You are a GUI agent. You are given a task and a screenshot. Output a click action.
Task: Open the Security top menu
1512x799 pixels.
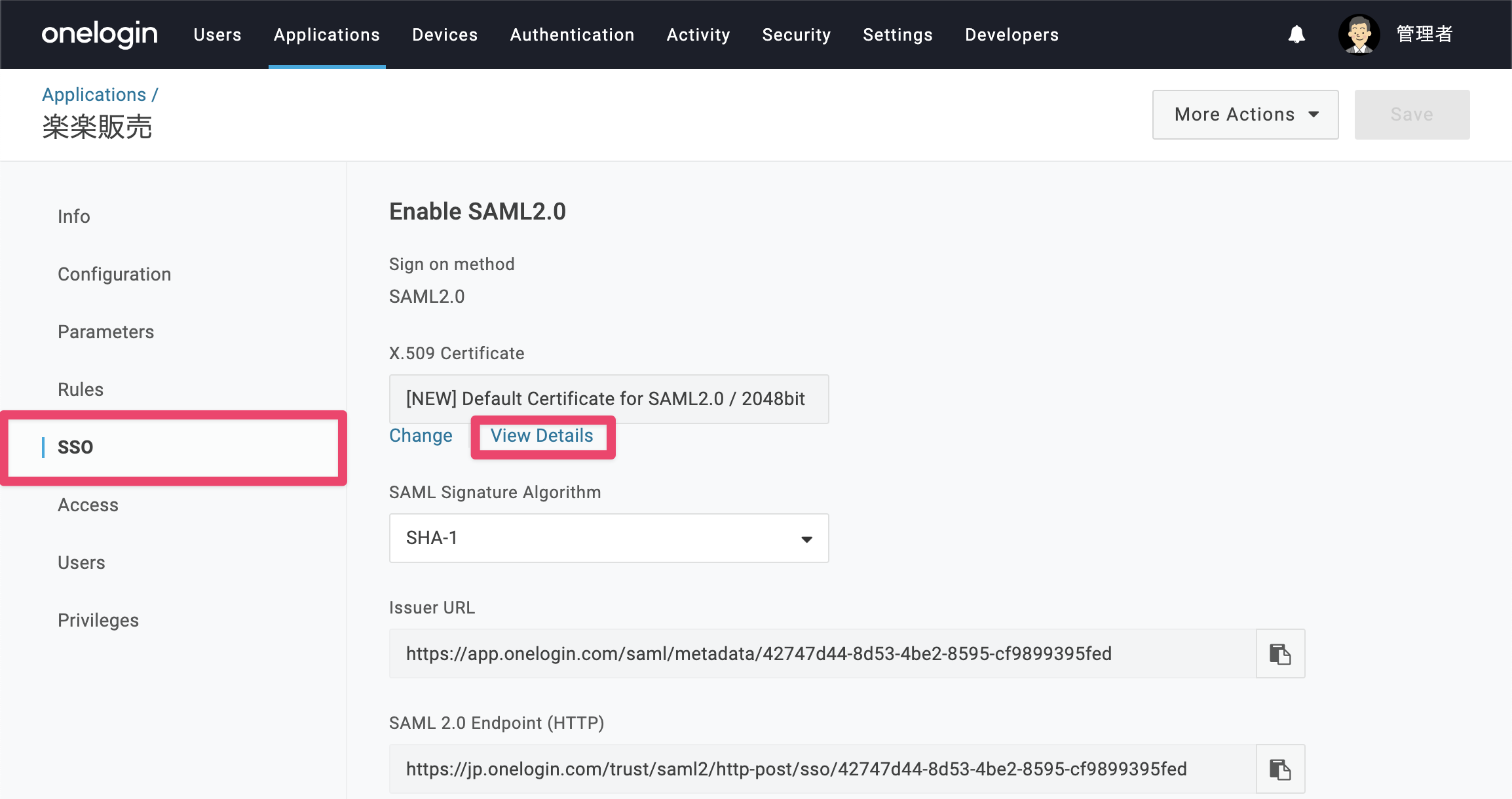pyautogui.click(x=796, y=35)
